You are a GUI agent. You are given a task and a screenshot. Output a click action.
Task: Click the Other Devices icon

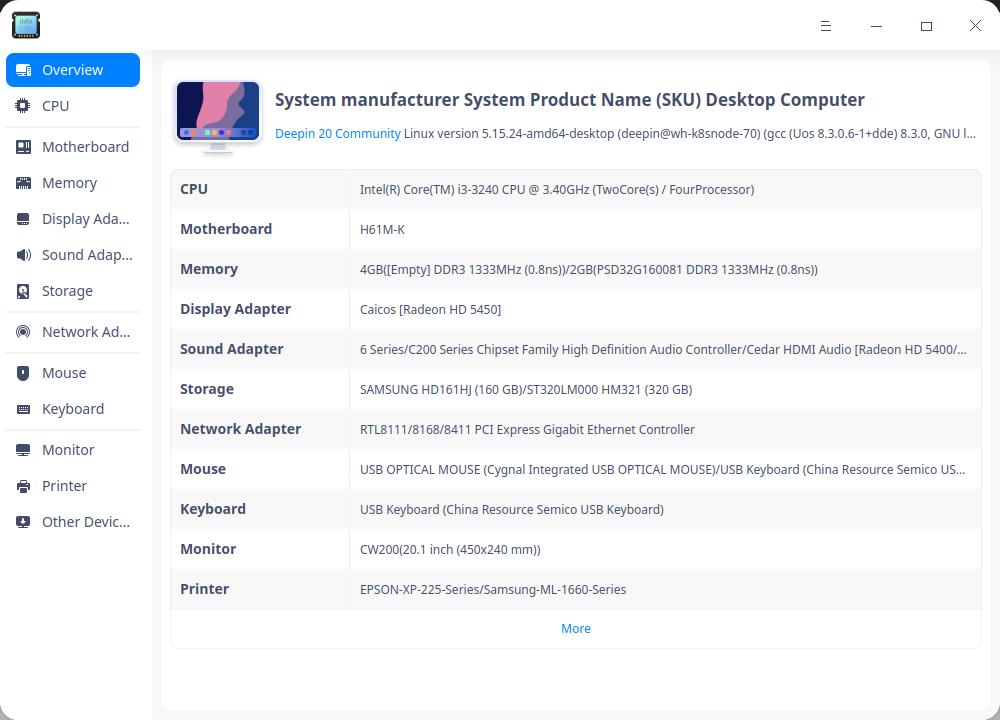pos(23,522)
